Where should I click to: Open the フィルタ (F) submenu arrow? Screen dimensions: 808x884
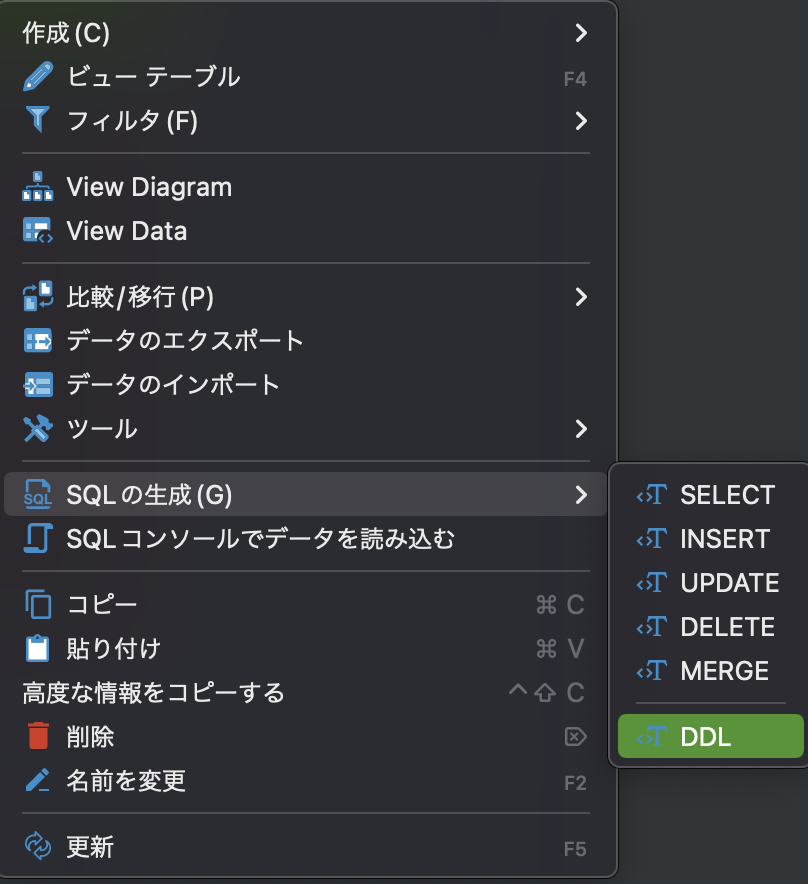pyautogui.click(x=581, y=120)
